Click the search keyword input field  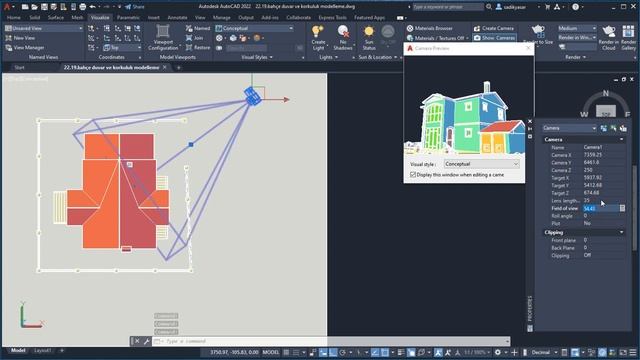(x=447, y=7)
